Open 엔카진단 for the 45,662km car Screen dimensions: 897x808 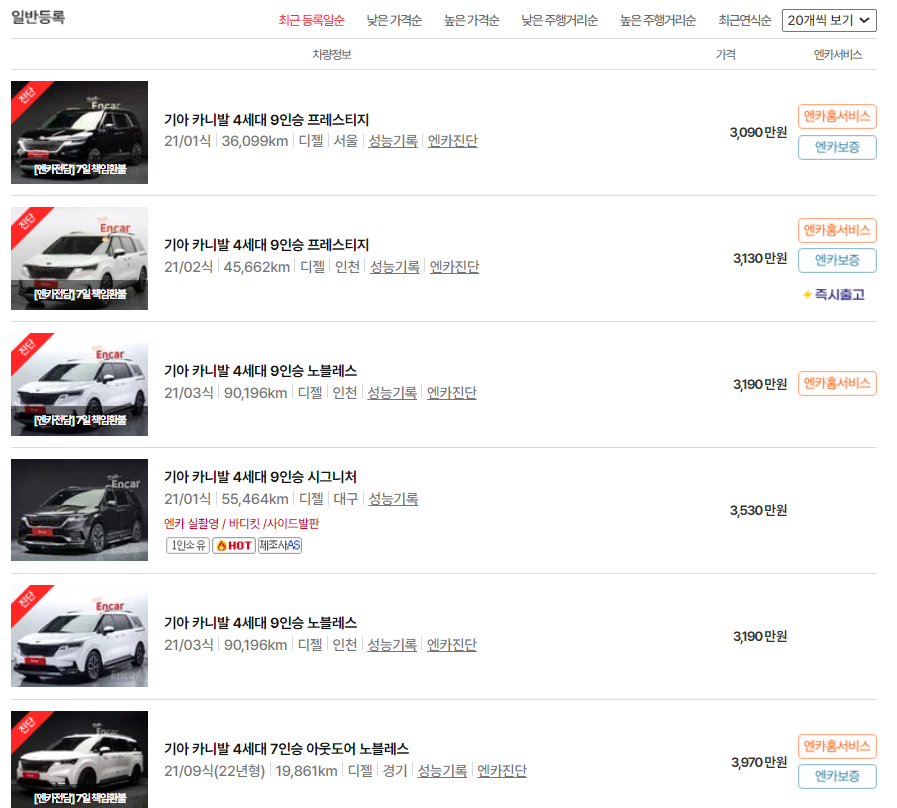454,267
